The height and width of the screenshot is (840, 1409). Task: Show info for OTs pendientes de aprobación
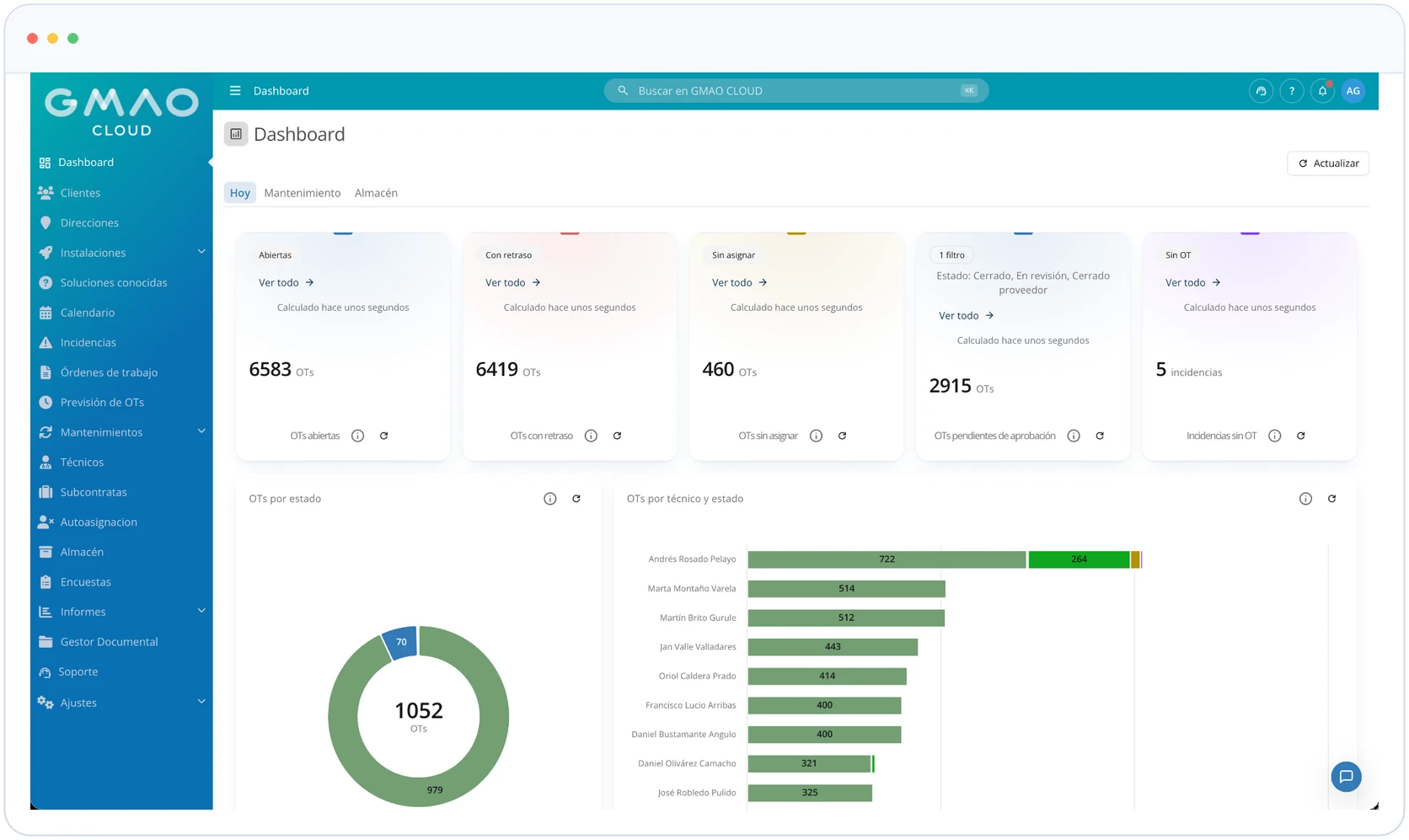tap(1074, 436)
